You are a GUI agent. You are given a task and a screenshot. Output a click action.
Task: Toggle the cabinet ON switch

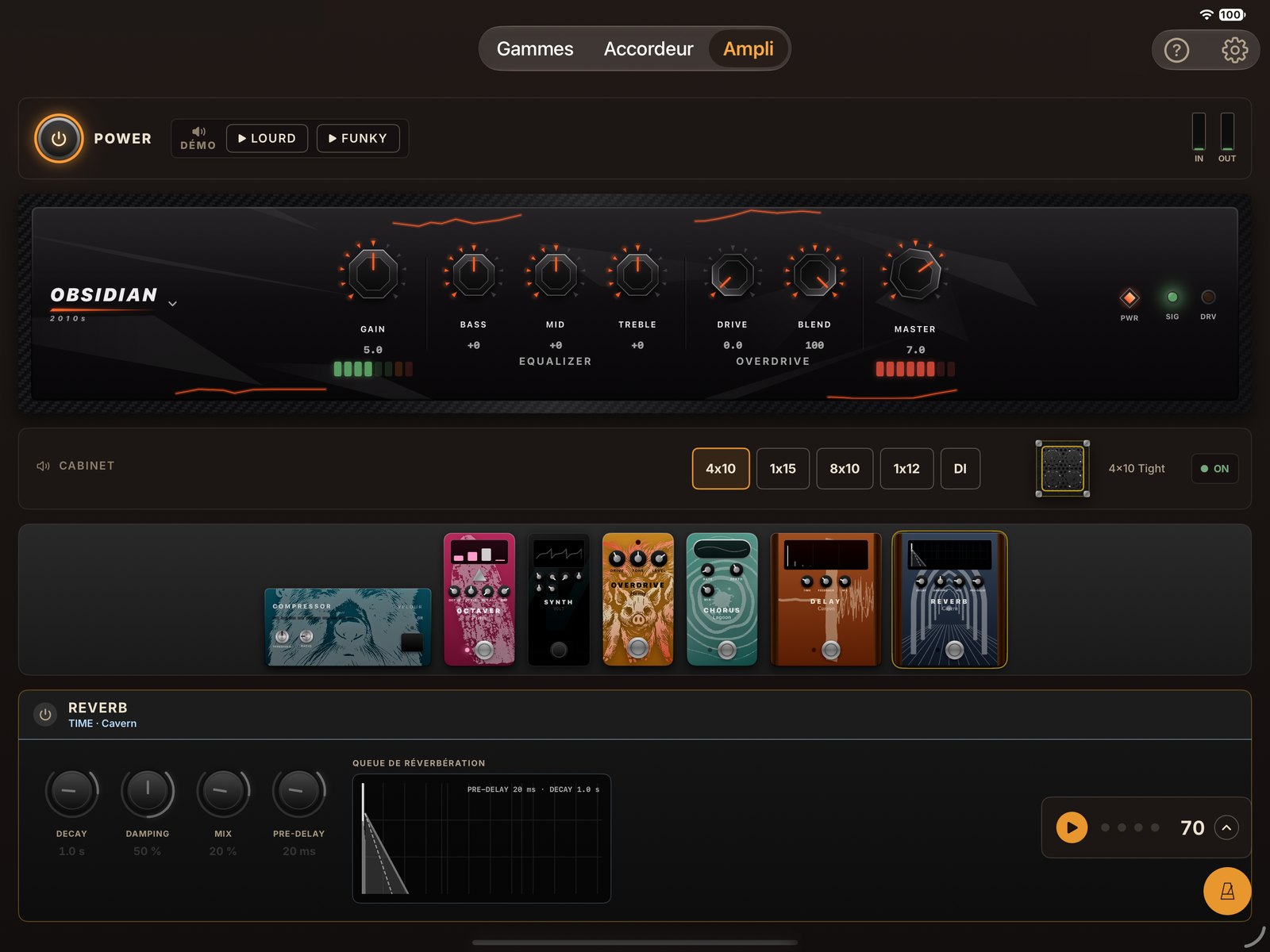pyautogui.click(x=1215, y=469)
